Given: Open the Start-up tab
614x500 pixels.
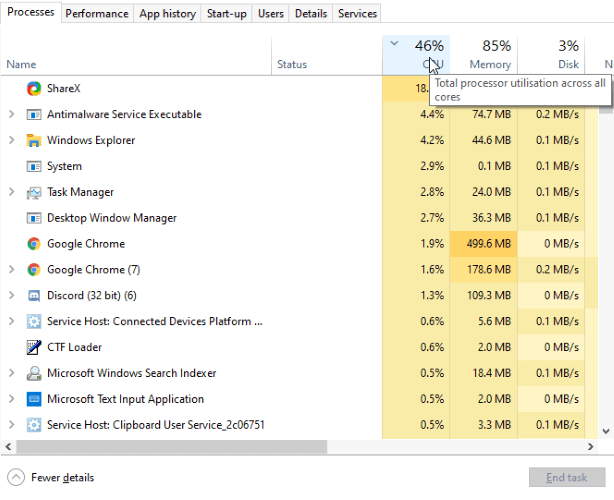Looking at the screenshot, I should [x=227, y=14].
